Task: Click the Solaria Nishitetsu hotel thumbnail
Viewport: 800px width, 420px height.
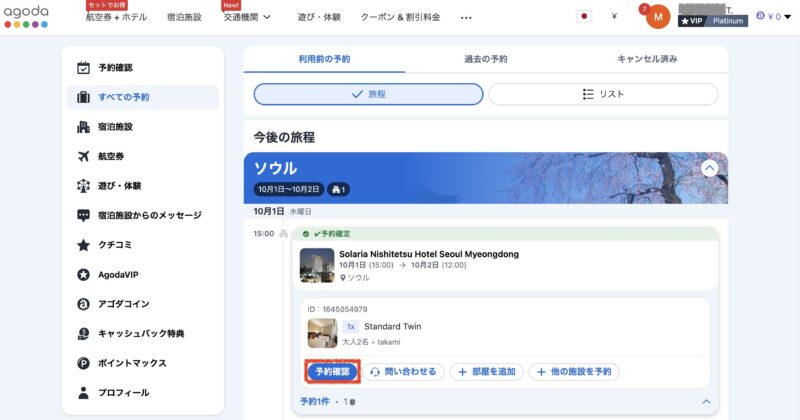Action: pyautogui.click(x=318, y=265)
